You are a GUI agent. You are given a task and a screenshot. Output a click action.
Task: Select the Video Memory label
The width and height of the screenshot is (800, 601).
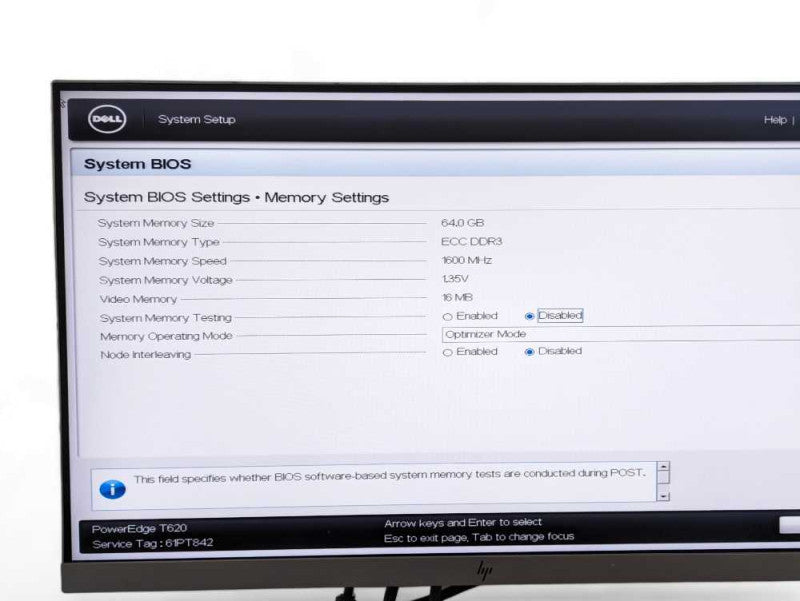pyautogui.click(x=138, y=299)
